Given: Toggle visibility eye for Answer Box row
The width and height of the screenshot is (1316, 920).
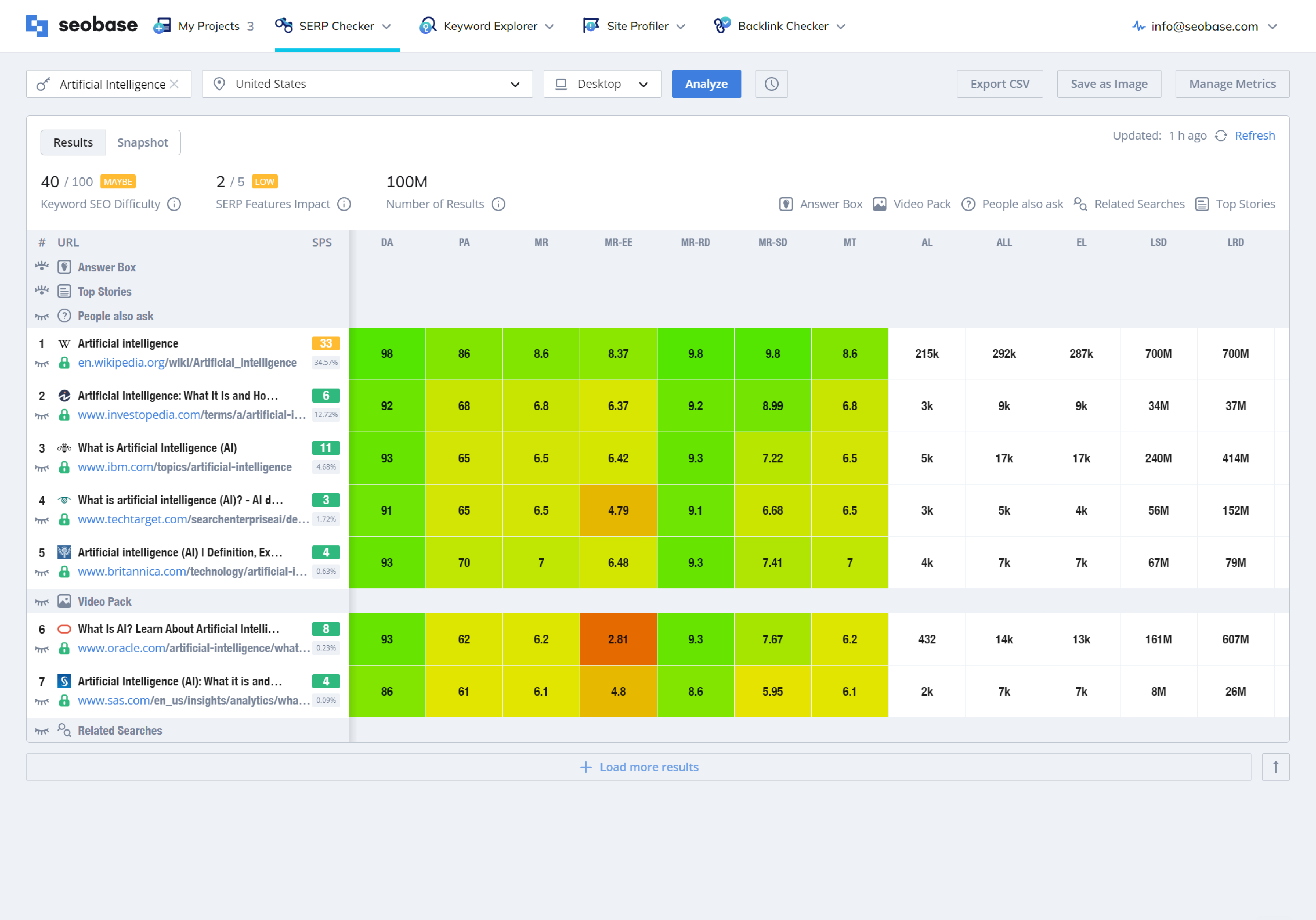Looking at the screenshot, I should 42,266.
